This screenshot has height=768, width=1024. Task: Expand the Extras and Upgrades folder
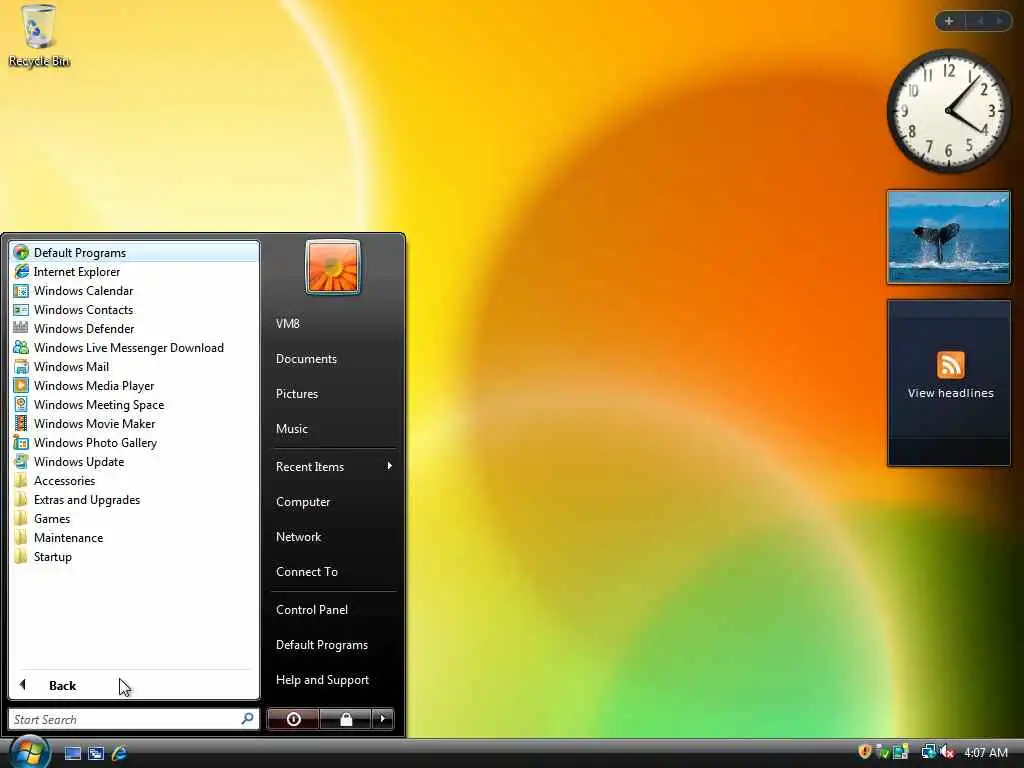click(x=134, y=500)
